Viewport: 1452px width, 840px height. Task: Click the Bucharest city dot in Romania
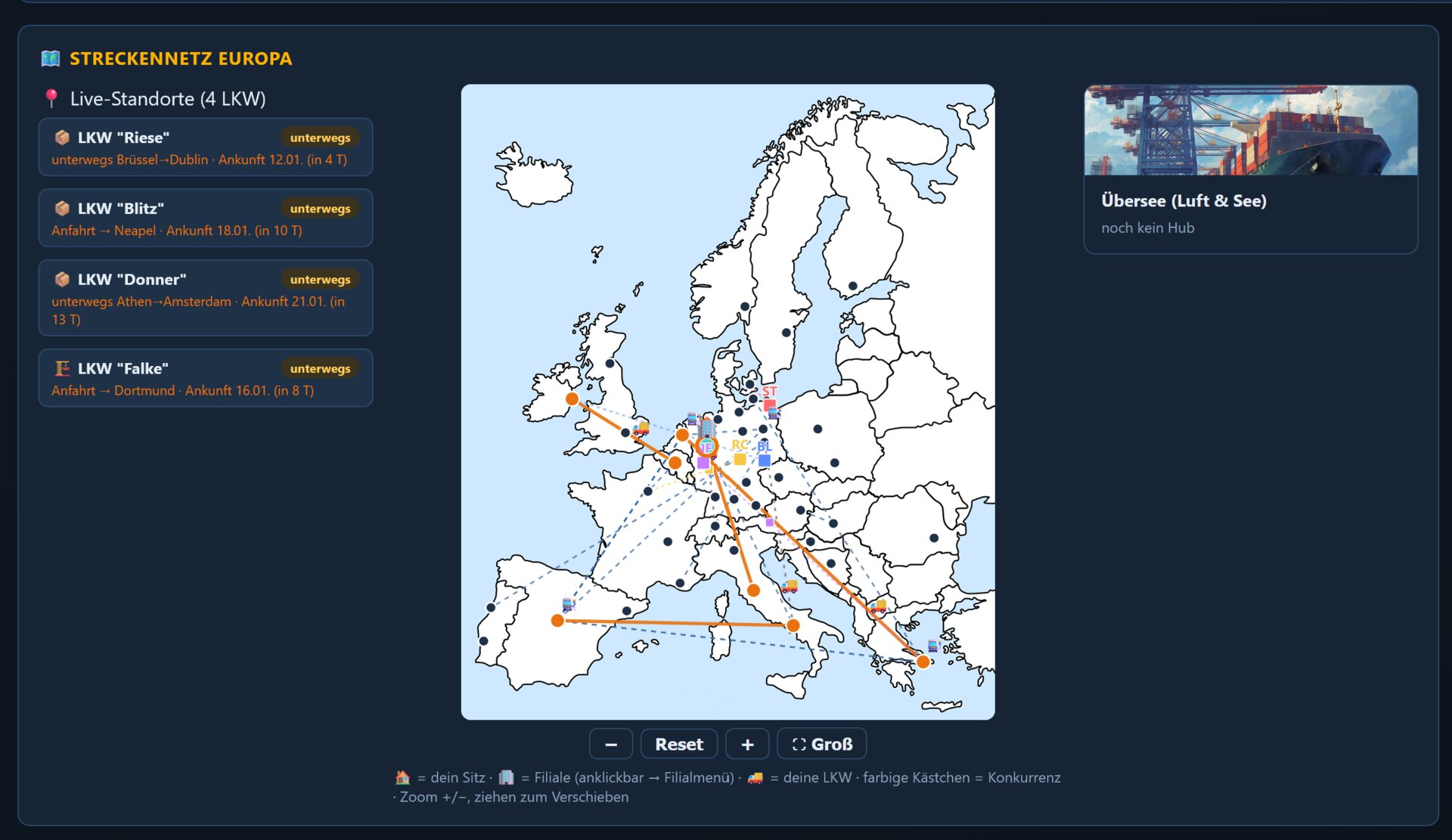tap(934, 538)
